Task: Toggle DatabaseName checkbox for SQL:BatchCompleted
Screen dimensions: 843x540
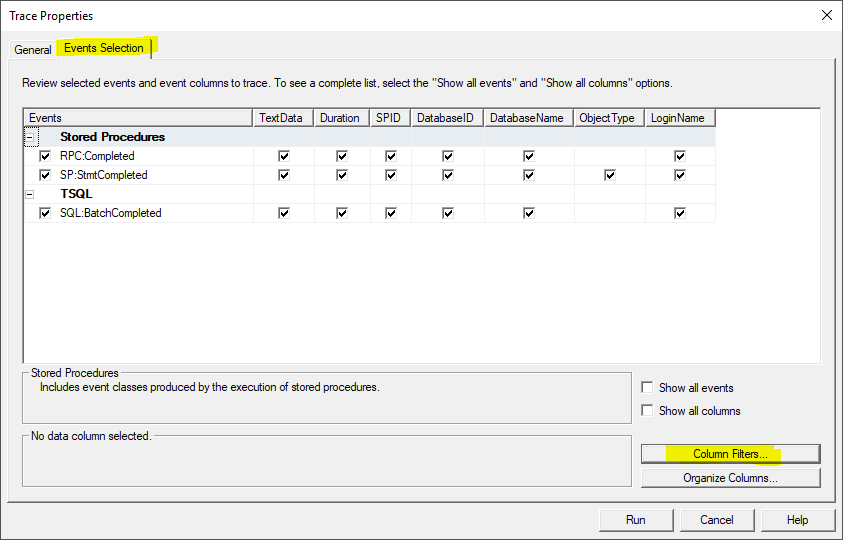Action: click(x=529, y=213)
